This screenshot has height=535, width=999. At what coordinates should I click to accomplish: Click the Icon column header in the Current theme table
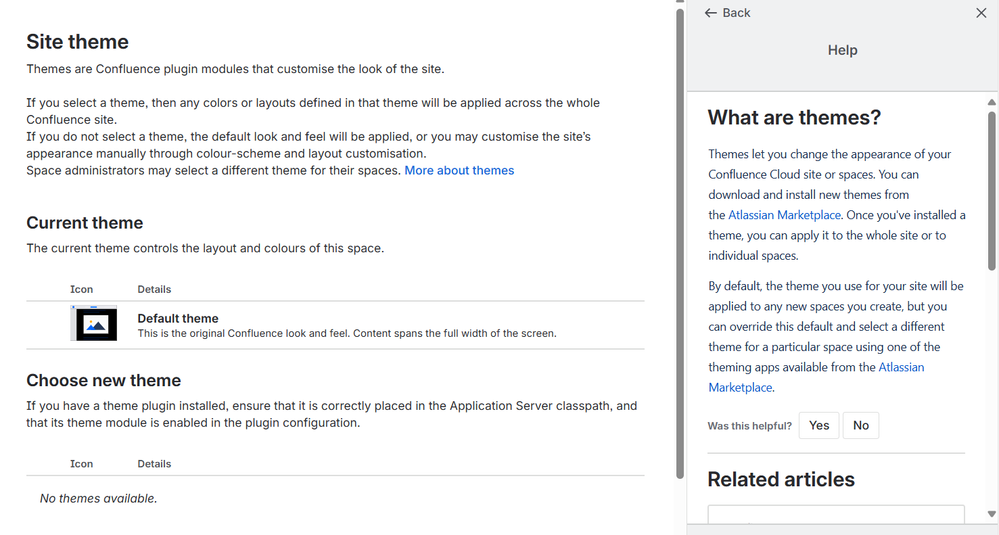click(81, 289)
